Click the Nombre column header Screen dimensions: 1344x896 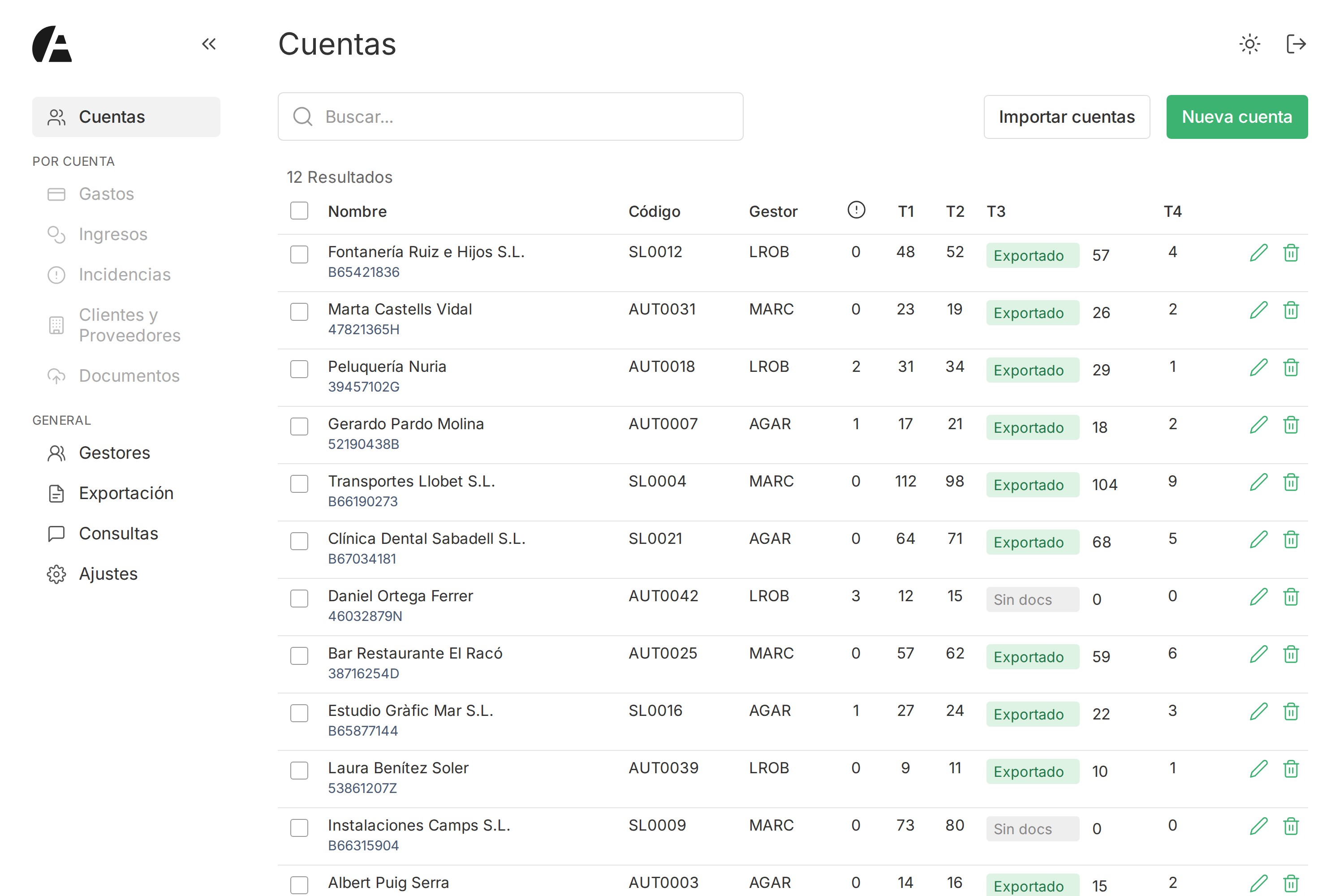pos(357,211)
